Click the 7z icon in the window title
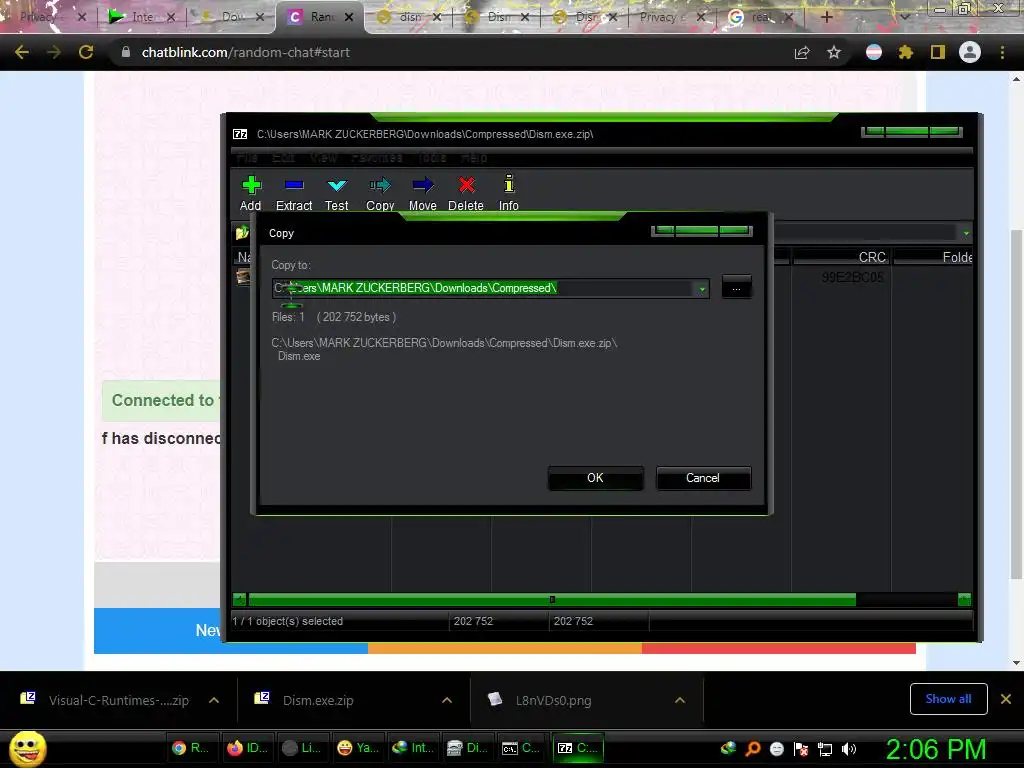 240,134
